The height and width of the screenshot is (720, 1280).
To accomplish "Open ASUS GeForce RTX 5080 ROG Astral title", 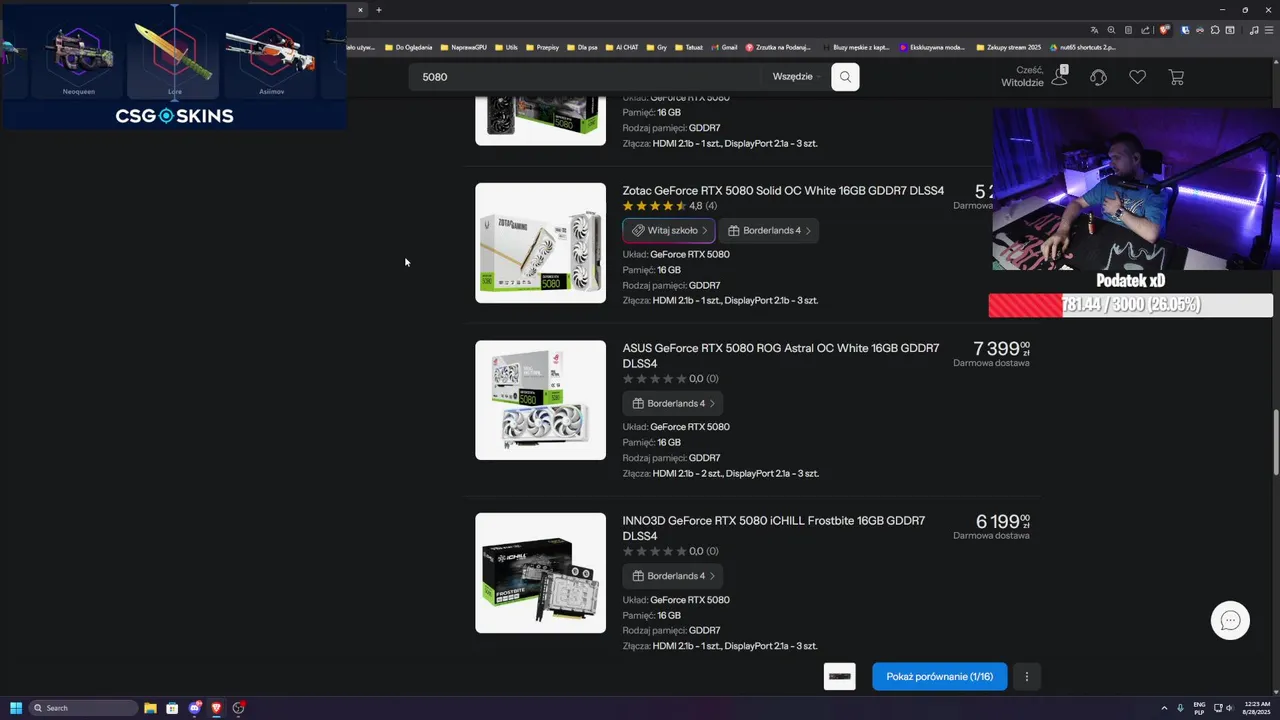I will [x=781, y=356].
